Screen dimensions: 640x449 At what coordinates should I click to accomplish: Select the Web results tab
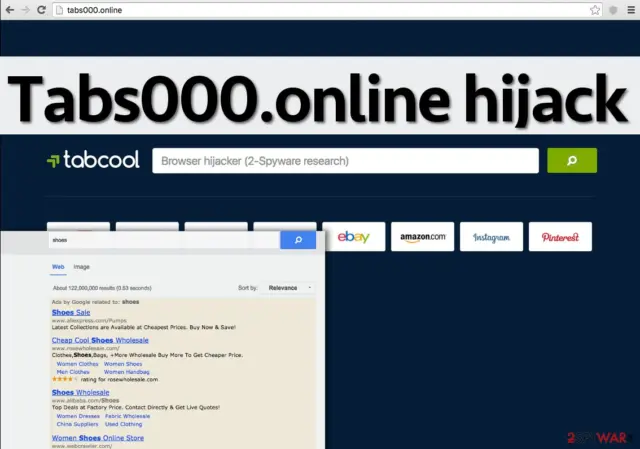point(58,267)
